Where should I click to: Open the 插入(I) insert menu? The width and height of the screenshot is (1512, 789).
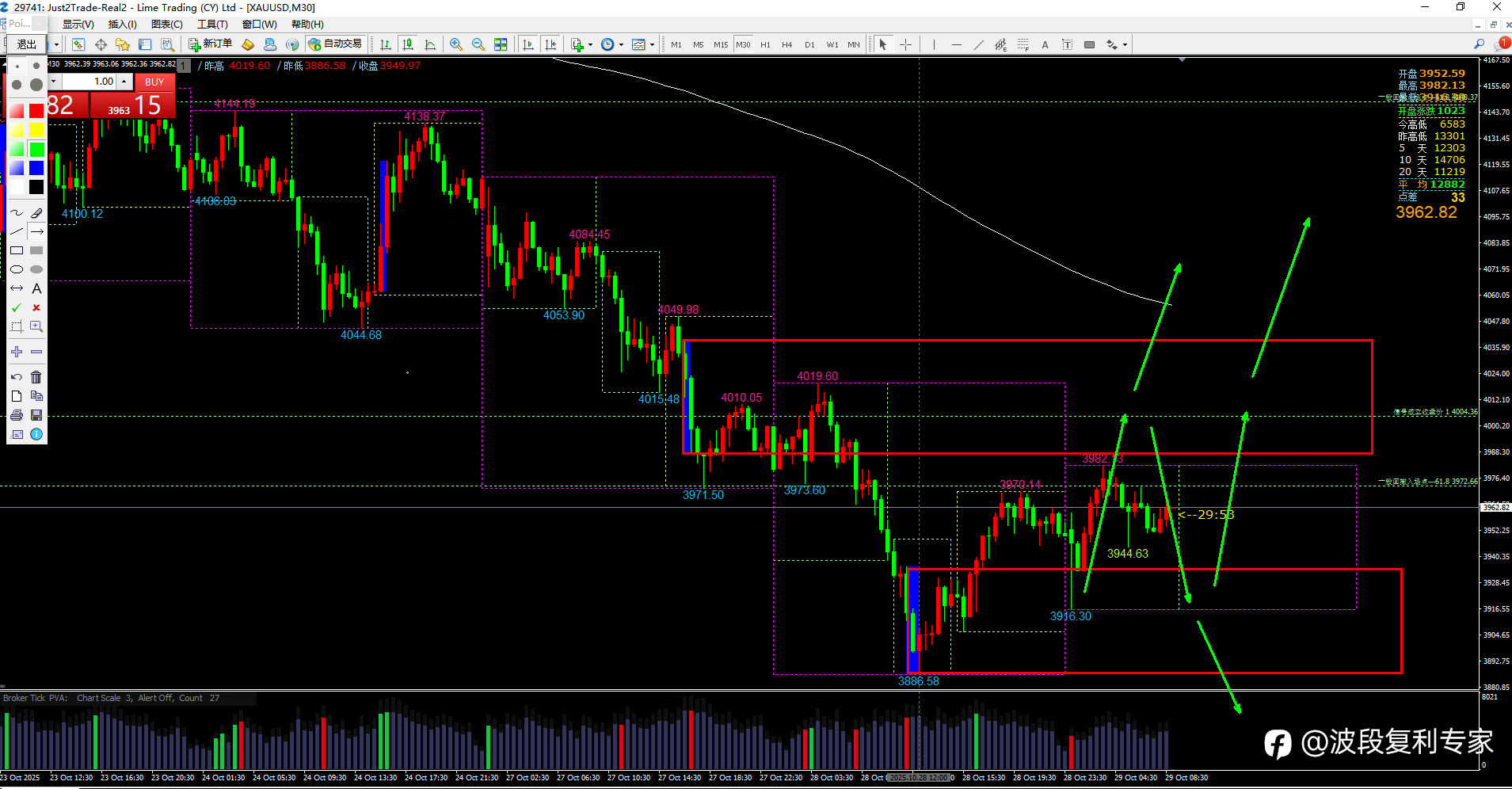(x=122, y=24)
